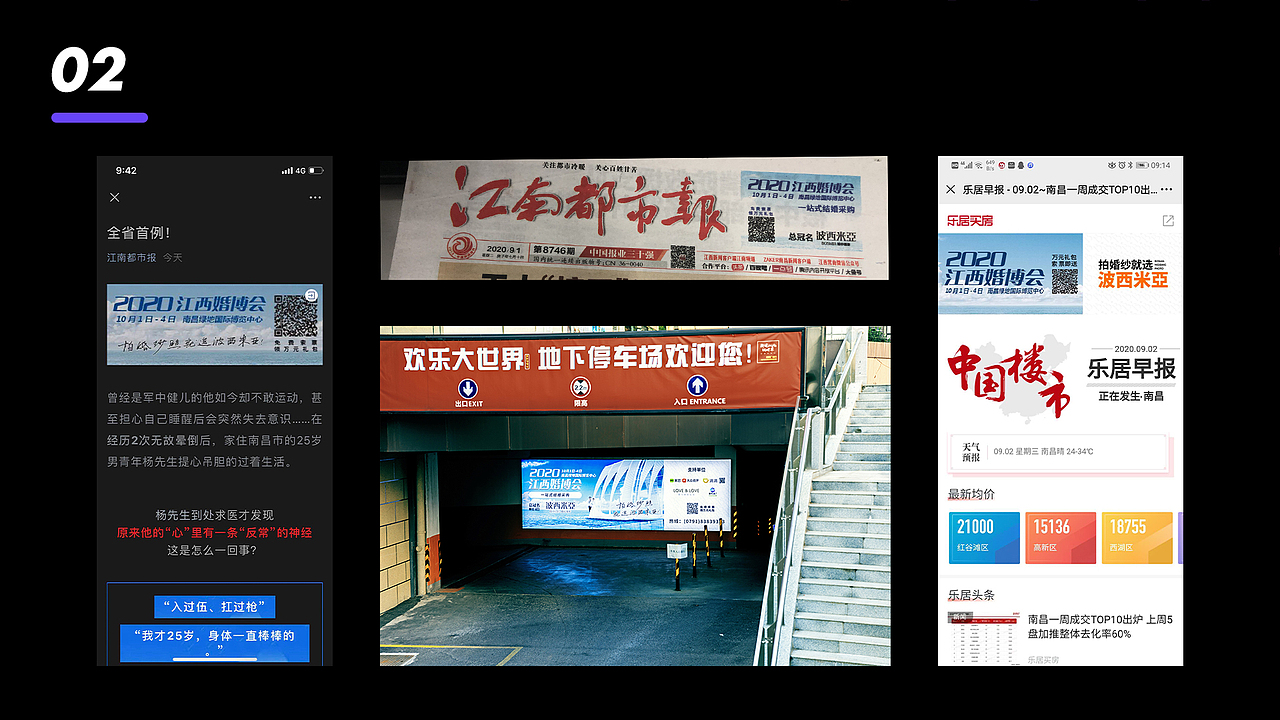Screen dimensions: 1280x720
Task: Open the 江南都市报 account link
Action: [x=132, y=258]
